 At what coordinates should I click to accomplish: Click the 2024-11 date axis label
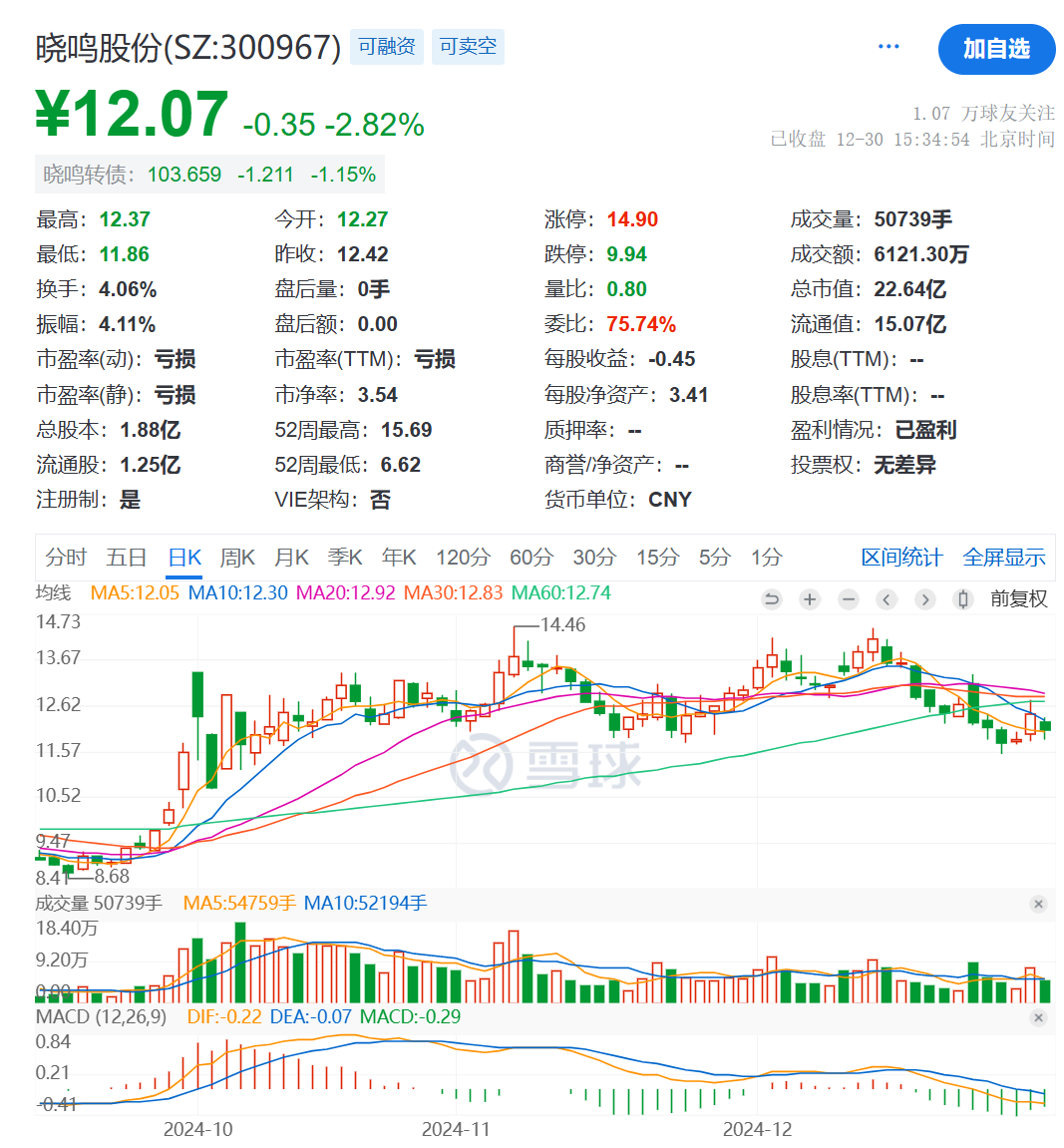(x=456, y=1130)
